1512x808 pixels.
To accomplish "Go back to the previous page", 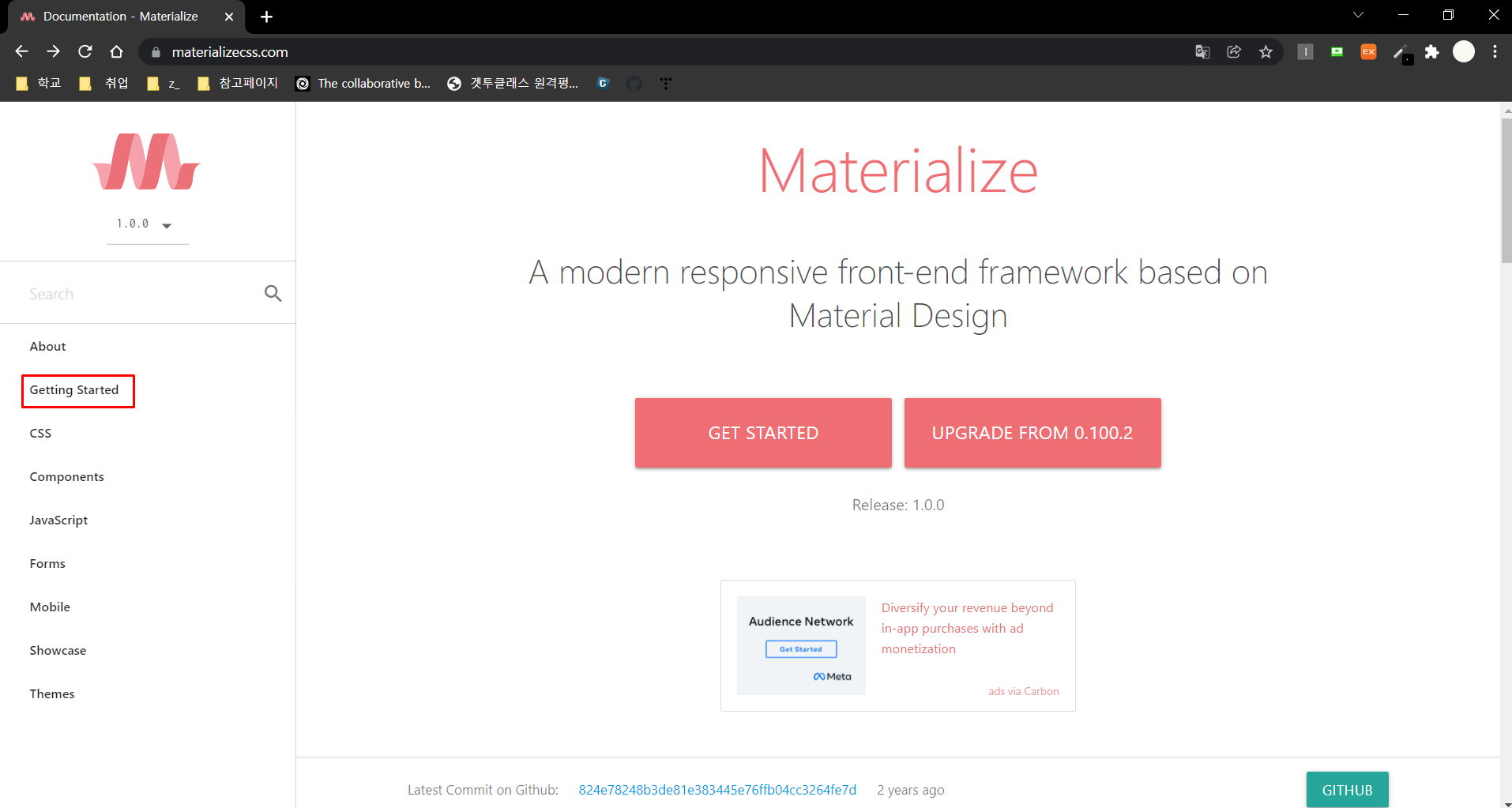I will 21,51.
